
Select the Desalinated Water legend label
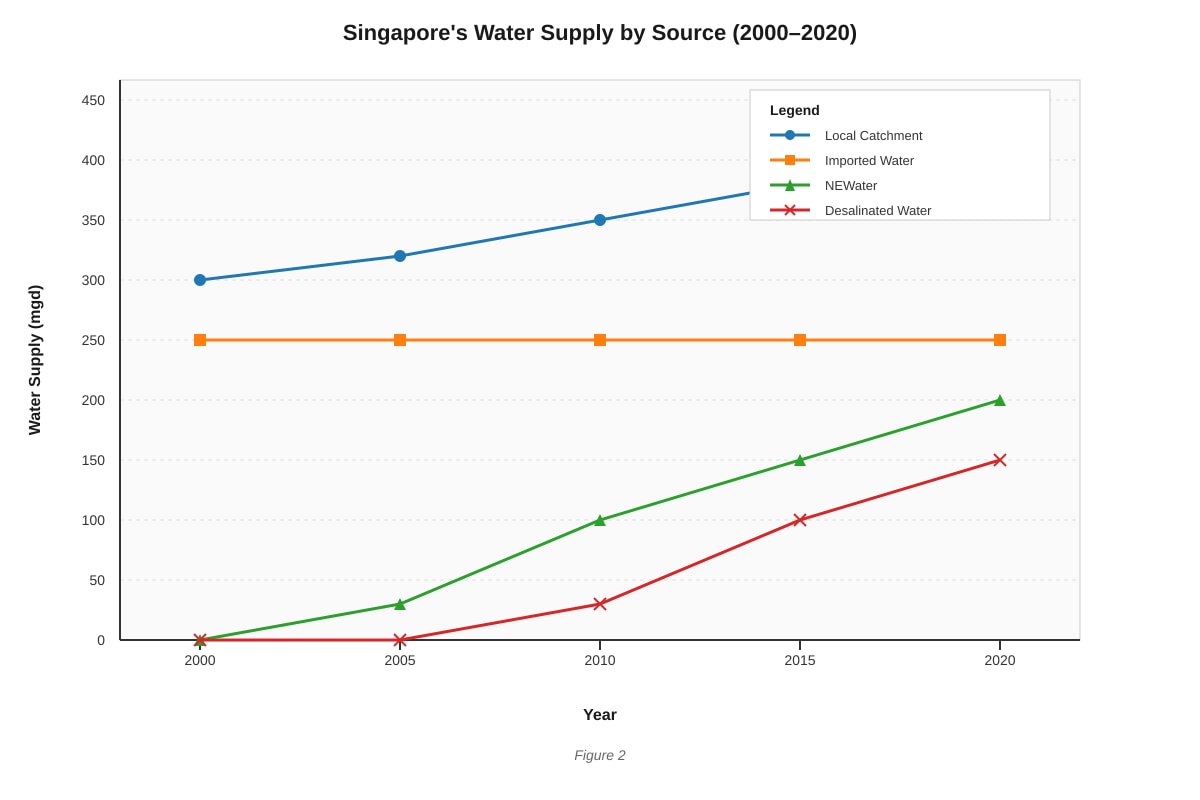[x=878, y=210]
